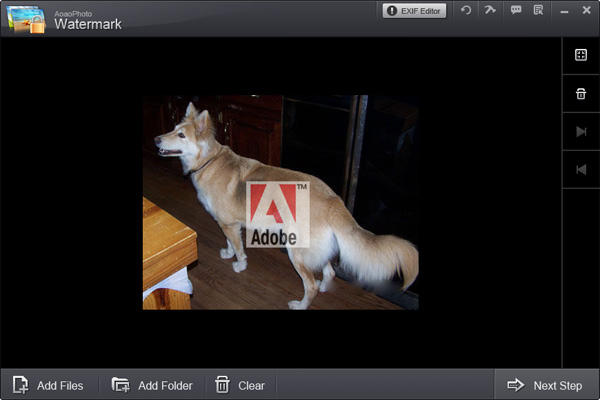Click Add Folder button
Viewport: 600px width, 400px height.
(x=152, y=385)
